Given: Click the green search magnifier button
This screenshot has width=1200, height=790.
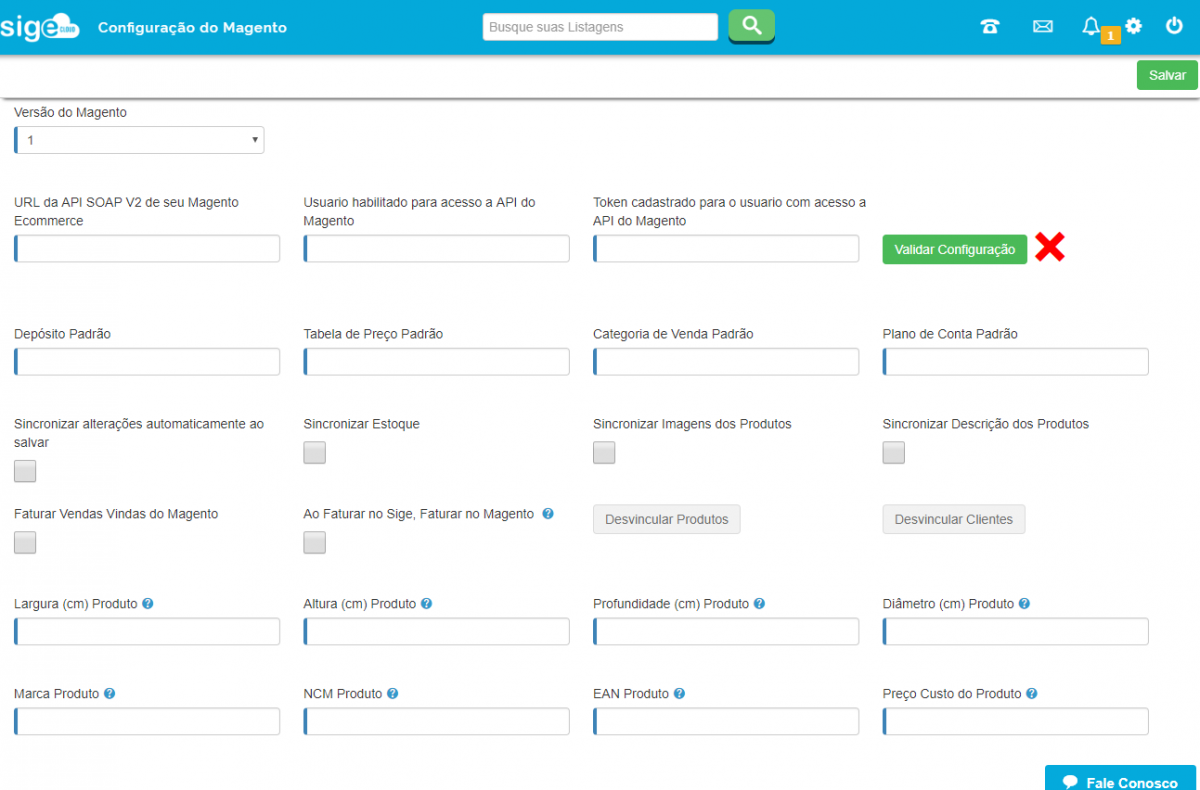Looking at the screenshot, I should tap(751, 26).
